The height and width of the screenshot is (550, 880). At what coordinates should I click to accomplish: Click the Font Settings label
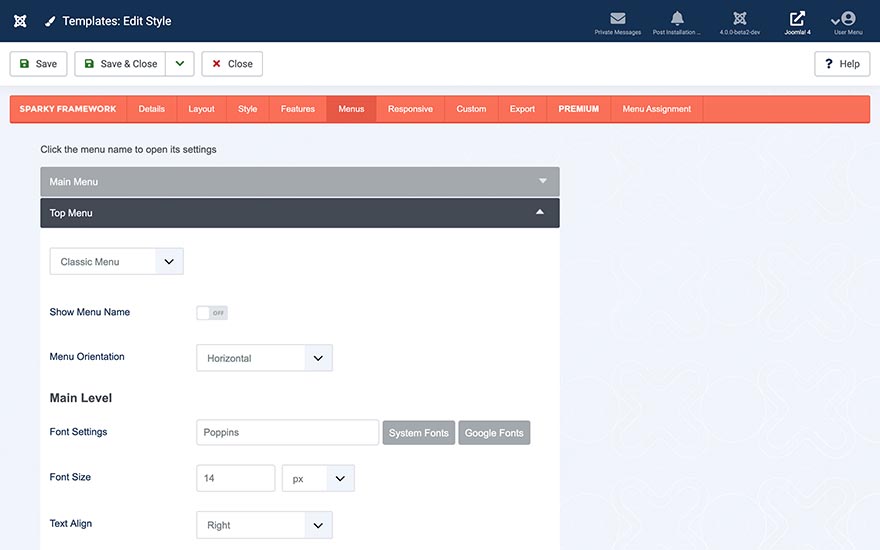point(78,432)
